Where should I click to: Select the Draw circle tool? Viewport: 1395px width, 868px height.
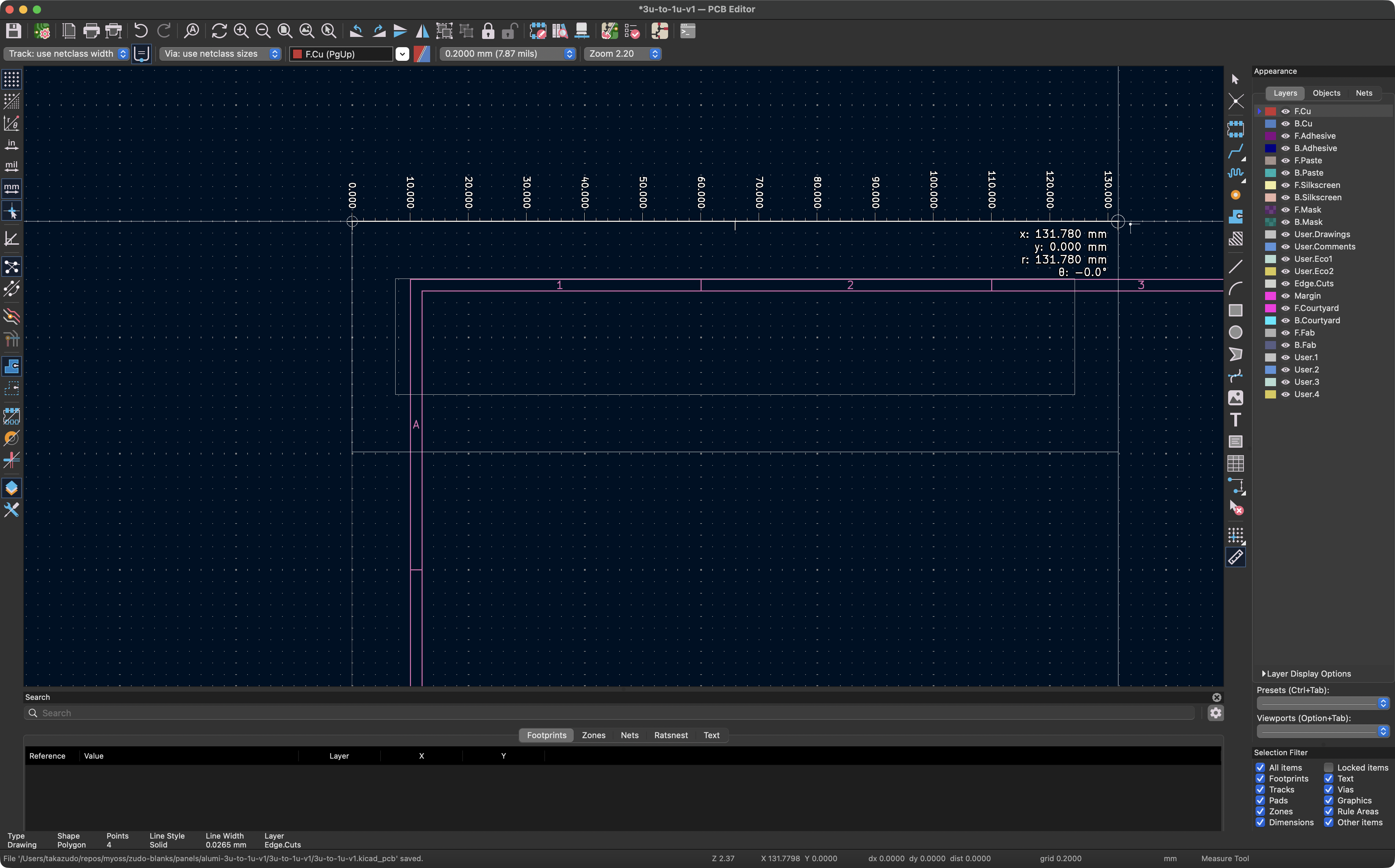1235,333
